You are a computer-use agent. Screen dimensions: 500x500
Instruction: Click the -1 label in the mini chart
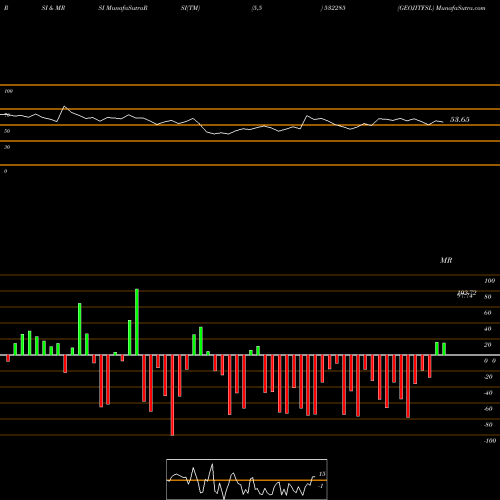coord(321,486)
